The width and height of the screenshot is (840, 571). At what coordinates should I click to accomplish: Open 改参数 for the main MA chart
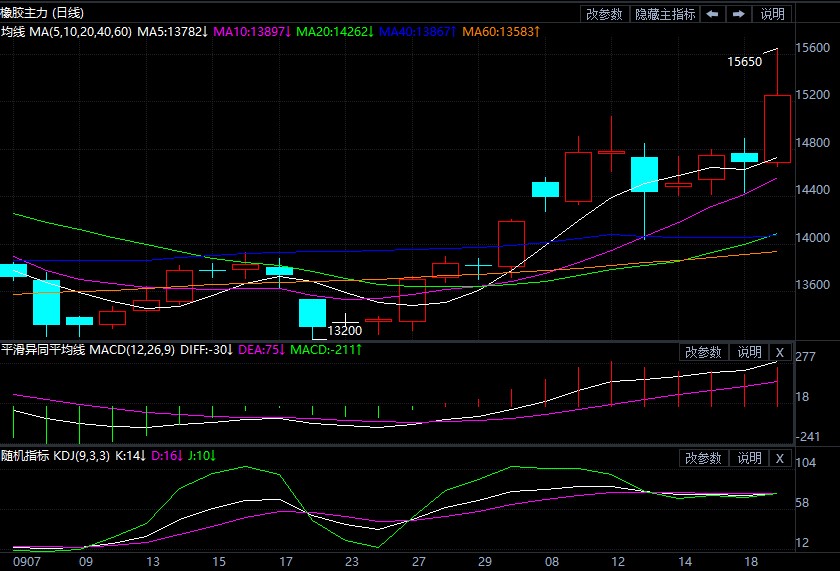[604, 14]
